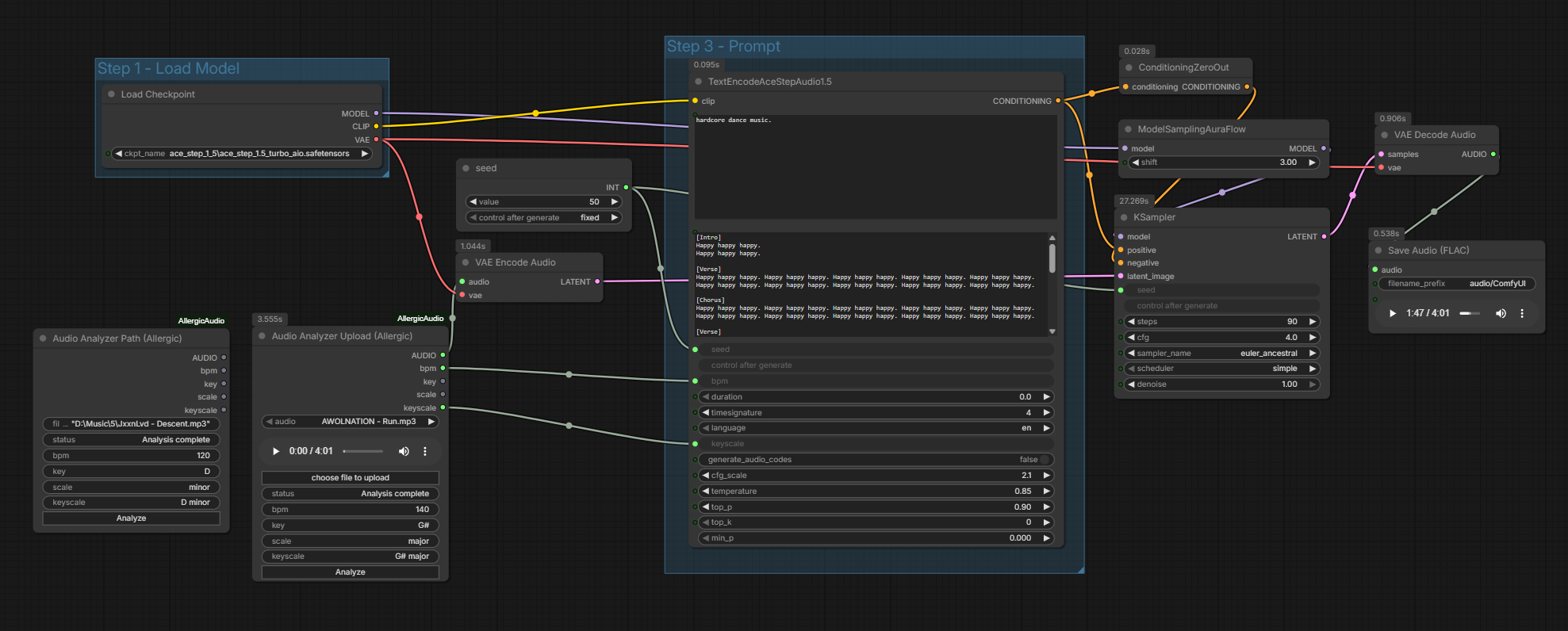Decrease KSampler steps with left arrow
1568x631 pixels.
click(x=1131, y=322)
